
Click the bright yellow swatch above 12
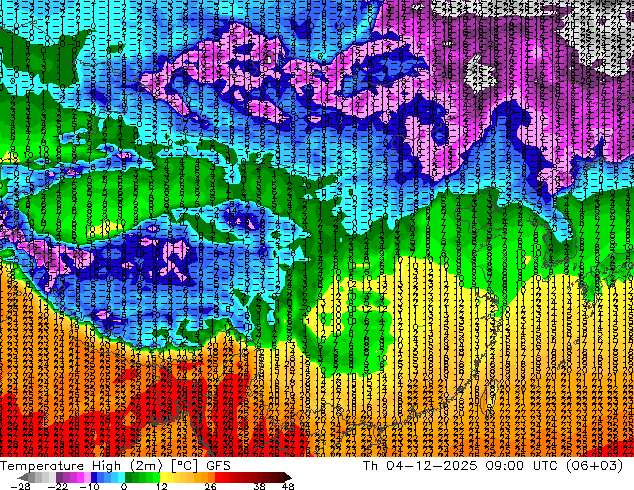click(x=164, y=477)
